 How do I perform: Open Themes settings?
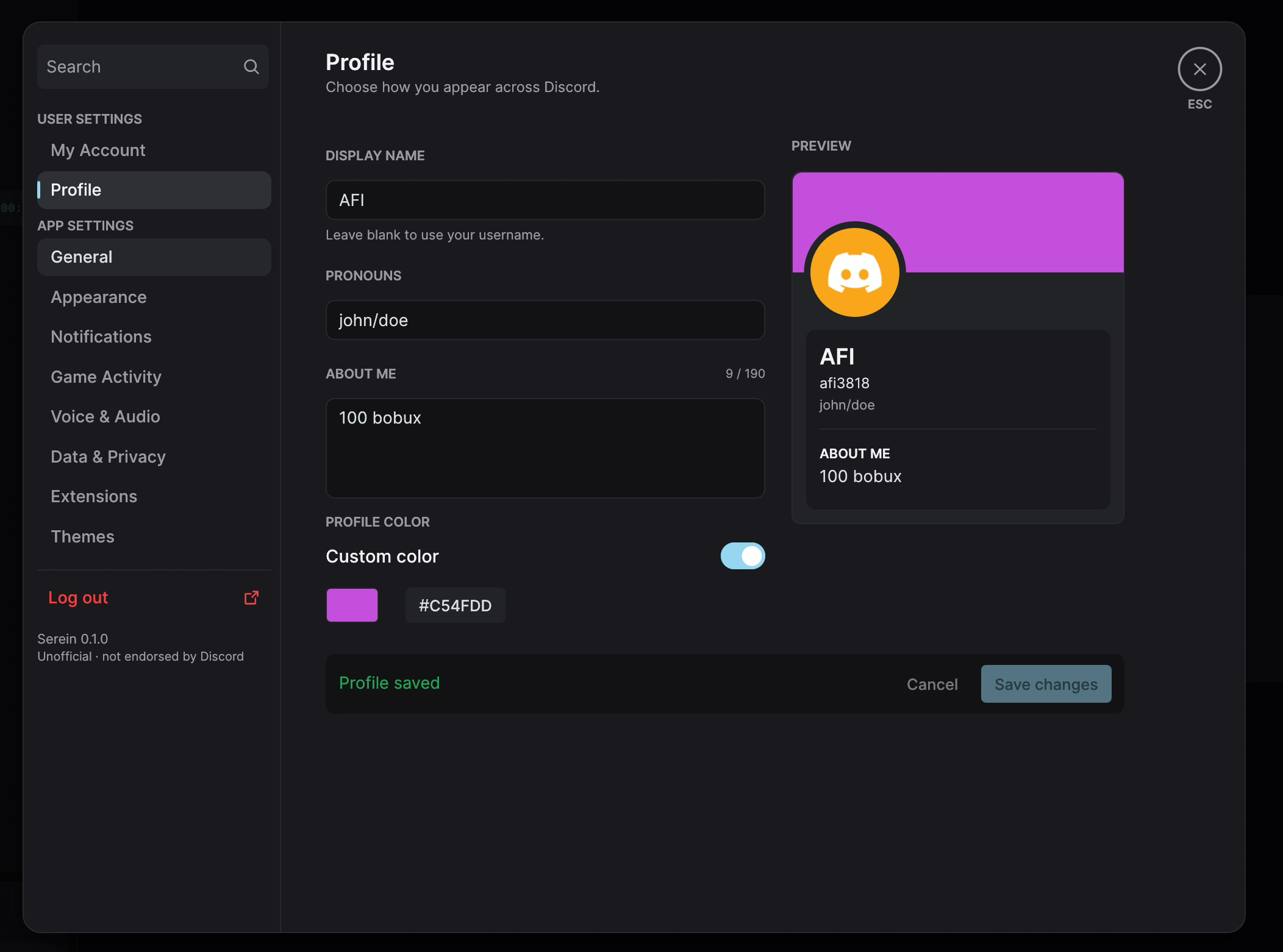[154, 537]
